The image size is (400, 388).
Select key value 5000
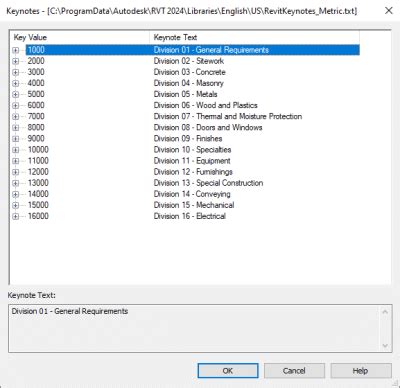(x=36, y=94)
